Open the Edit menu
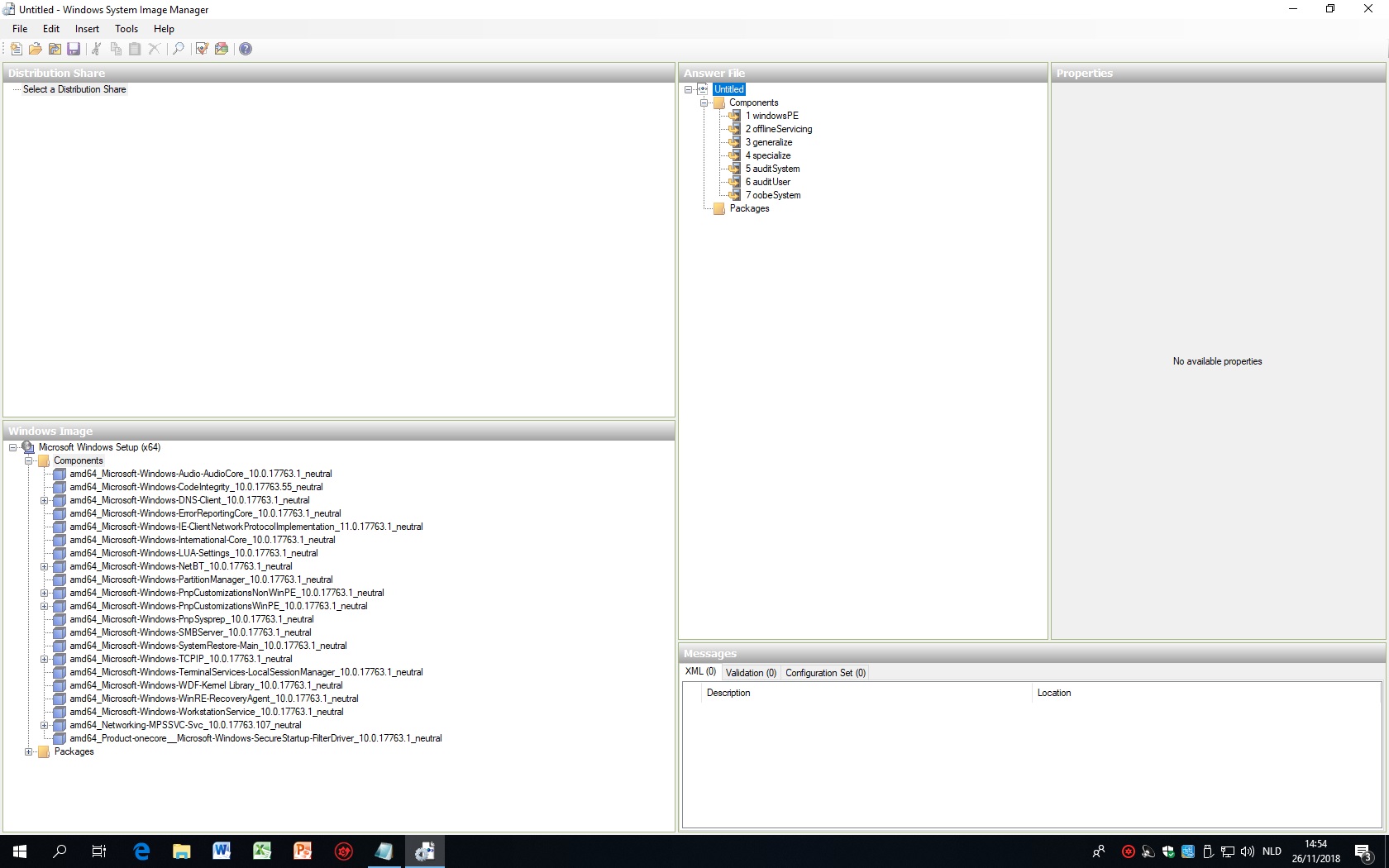The image size is (1389, 868). pos(51,29)
